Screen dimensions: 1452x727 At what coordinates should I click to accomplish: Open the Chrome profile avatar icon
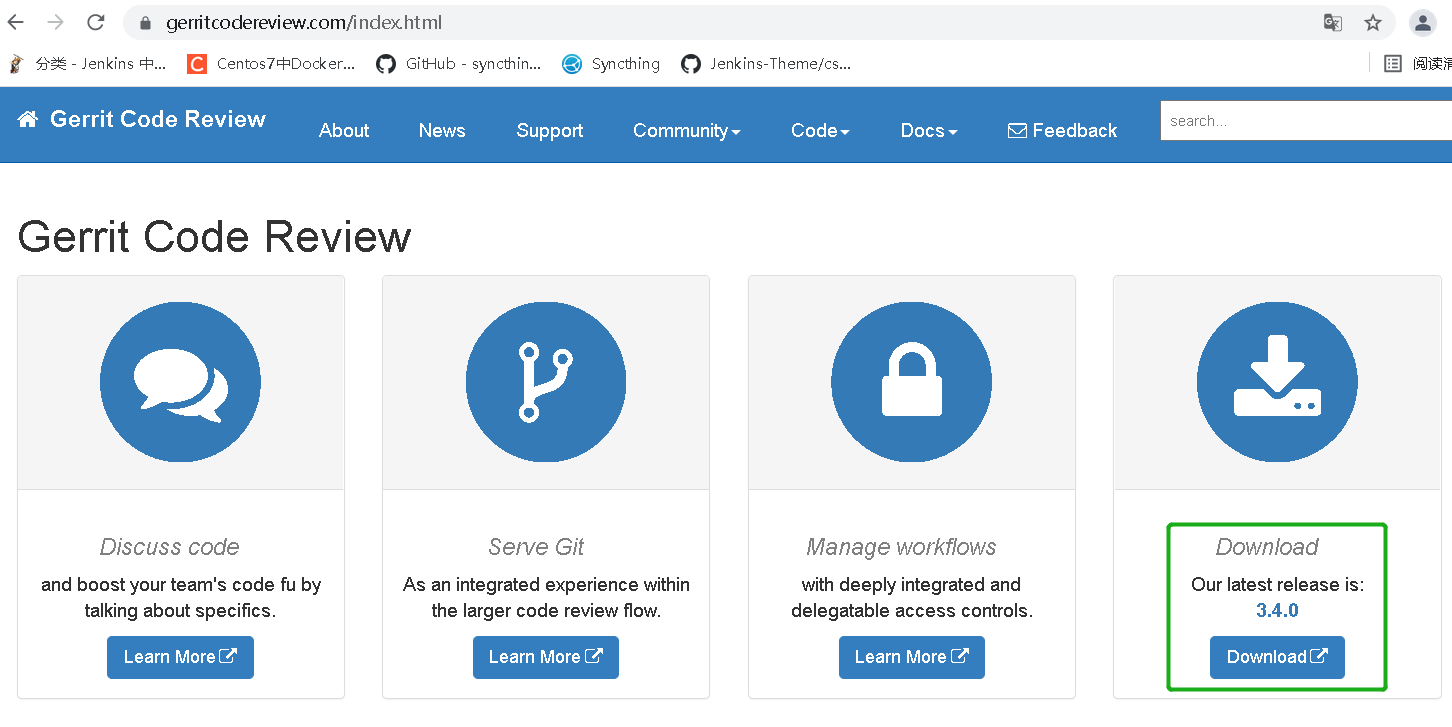(1422, 22)
